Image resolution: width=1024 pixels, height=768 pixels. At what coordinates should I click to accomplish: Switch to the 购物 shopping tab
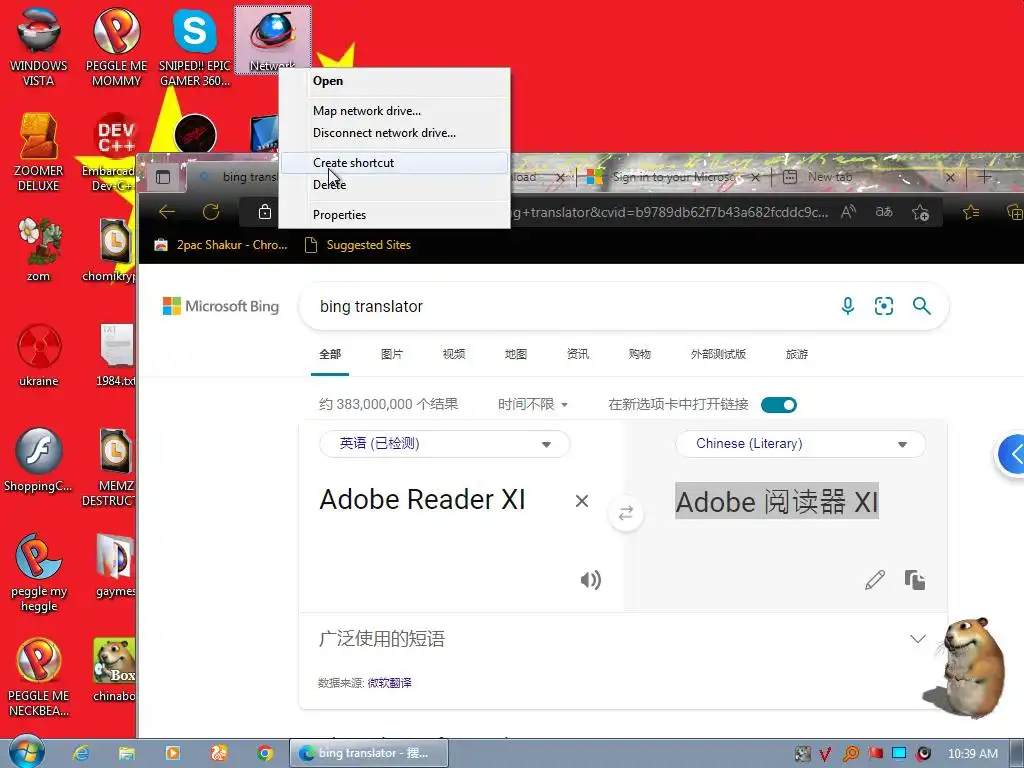640,354
